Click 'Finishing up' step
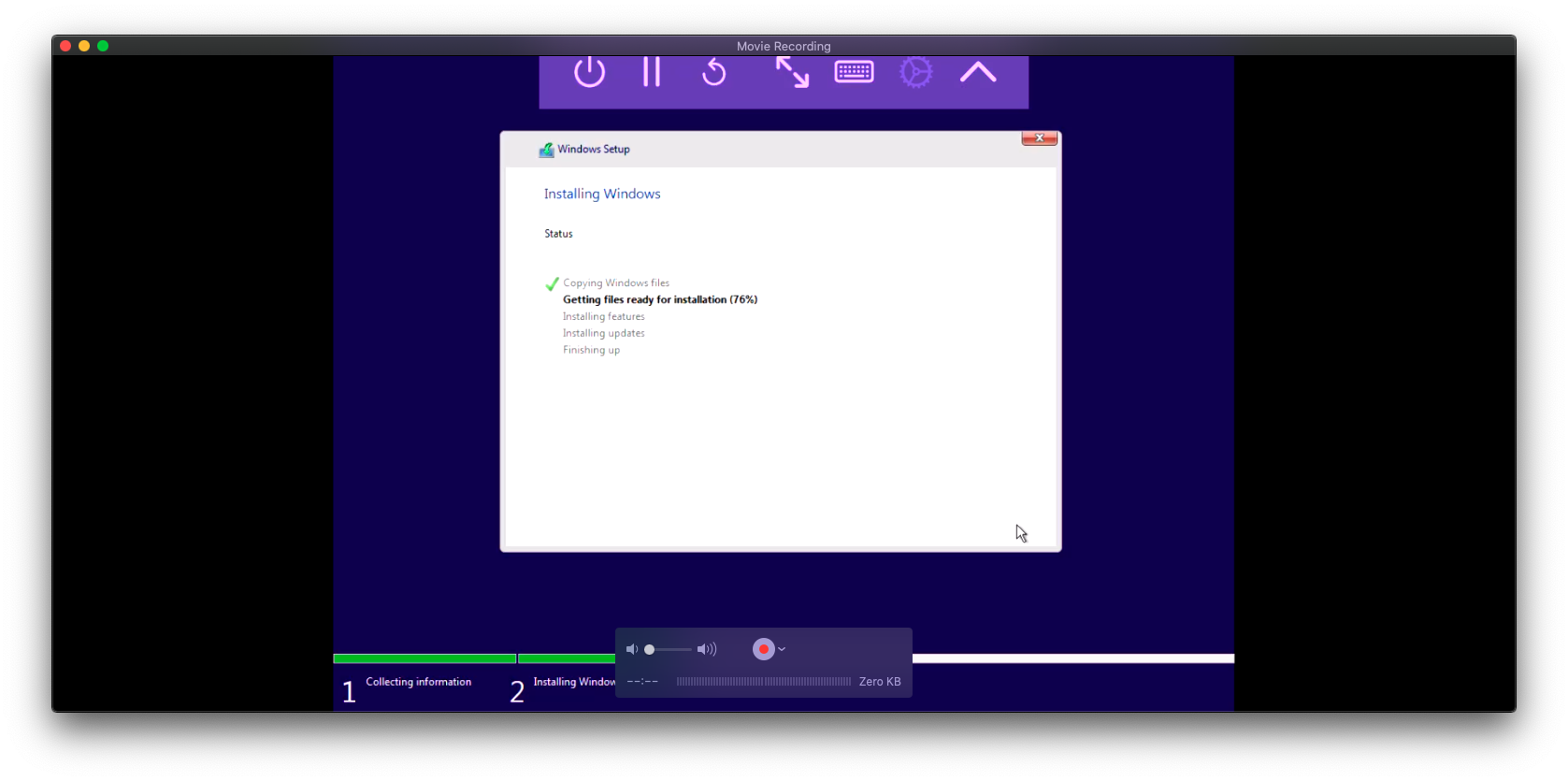Screen dimensions: 1568x781 (591, 350)
